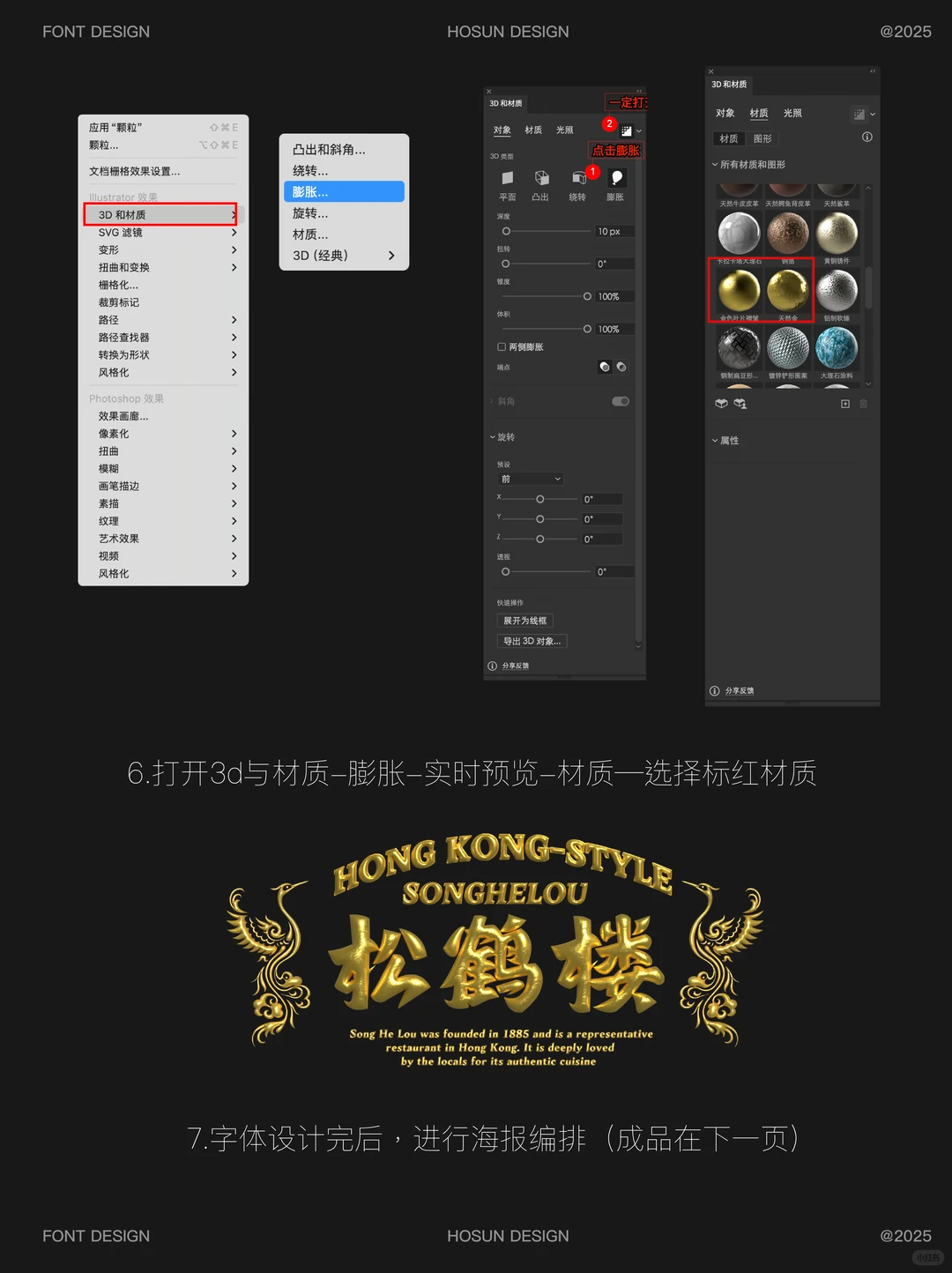Collapse the materials panel via double-arrow icon
Viewport: 952px width, 1273px height.
pos(874,71)
